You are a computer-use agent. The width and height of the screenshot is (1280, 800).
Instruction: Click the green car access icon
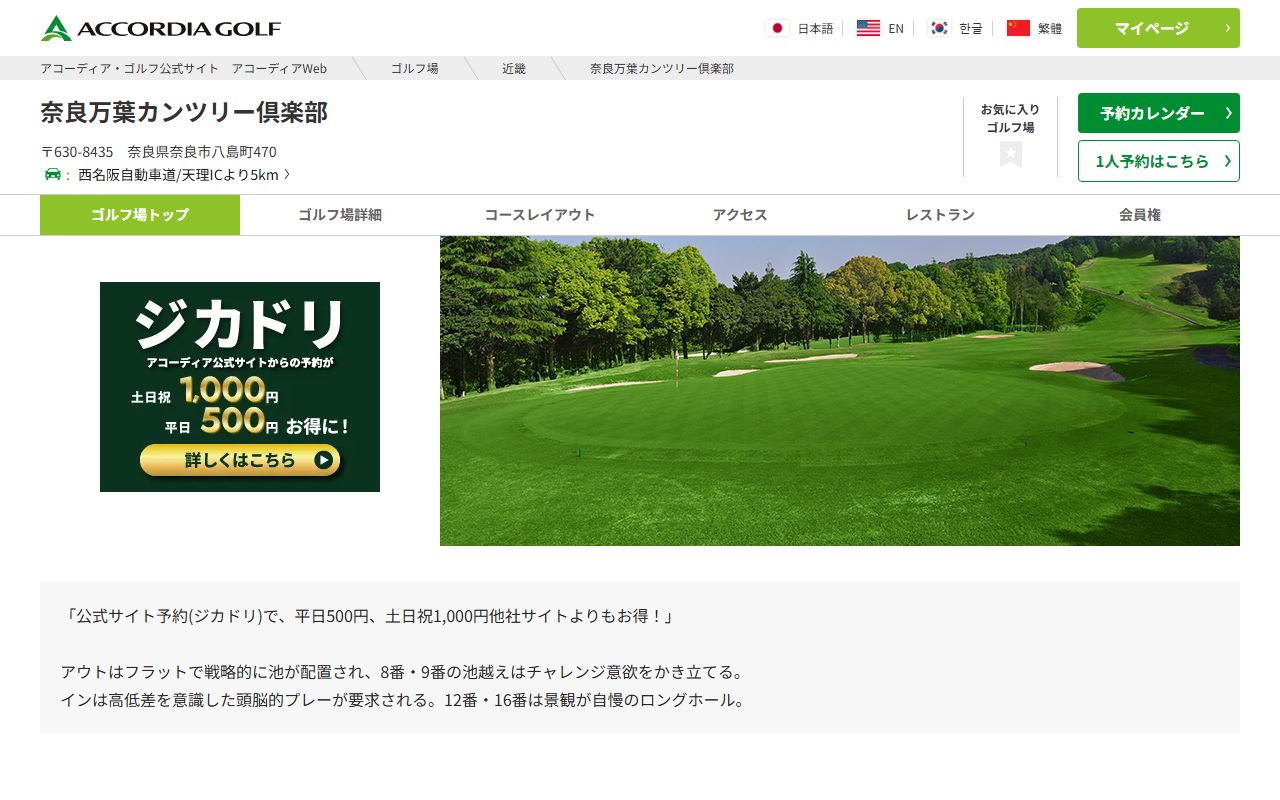pos(52,174)
